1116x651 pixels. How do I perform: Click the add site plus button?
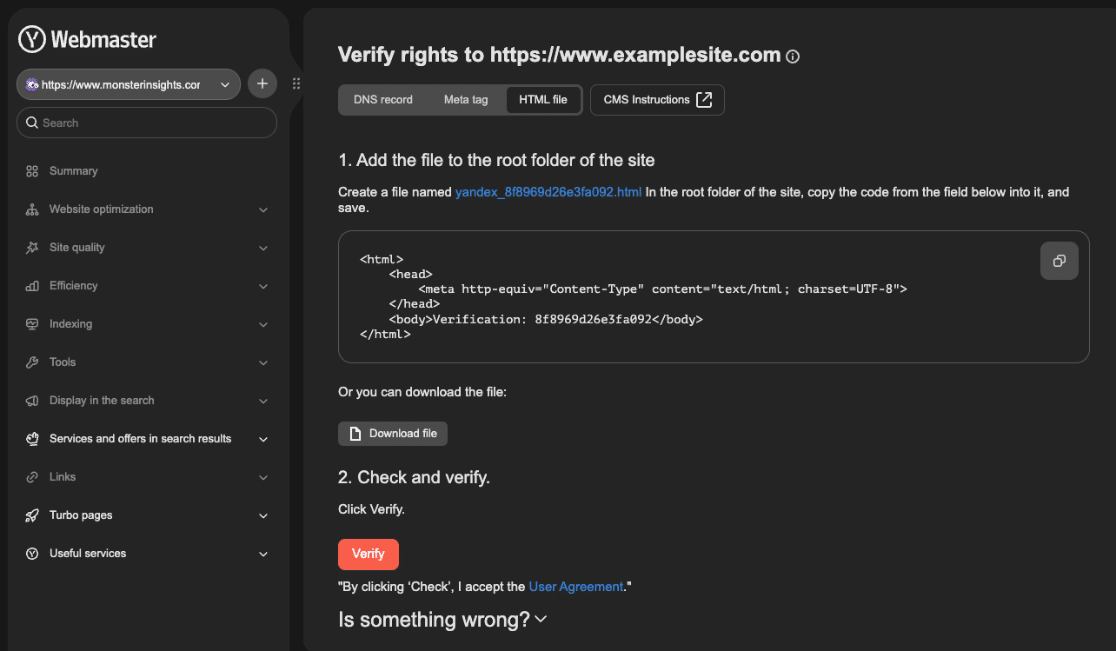[262, 83]
